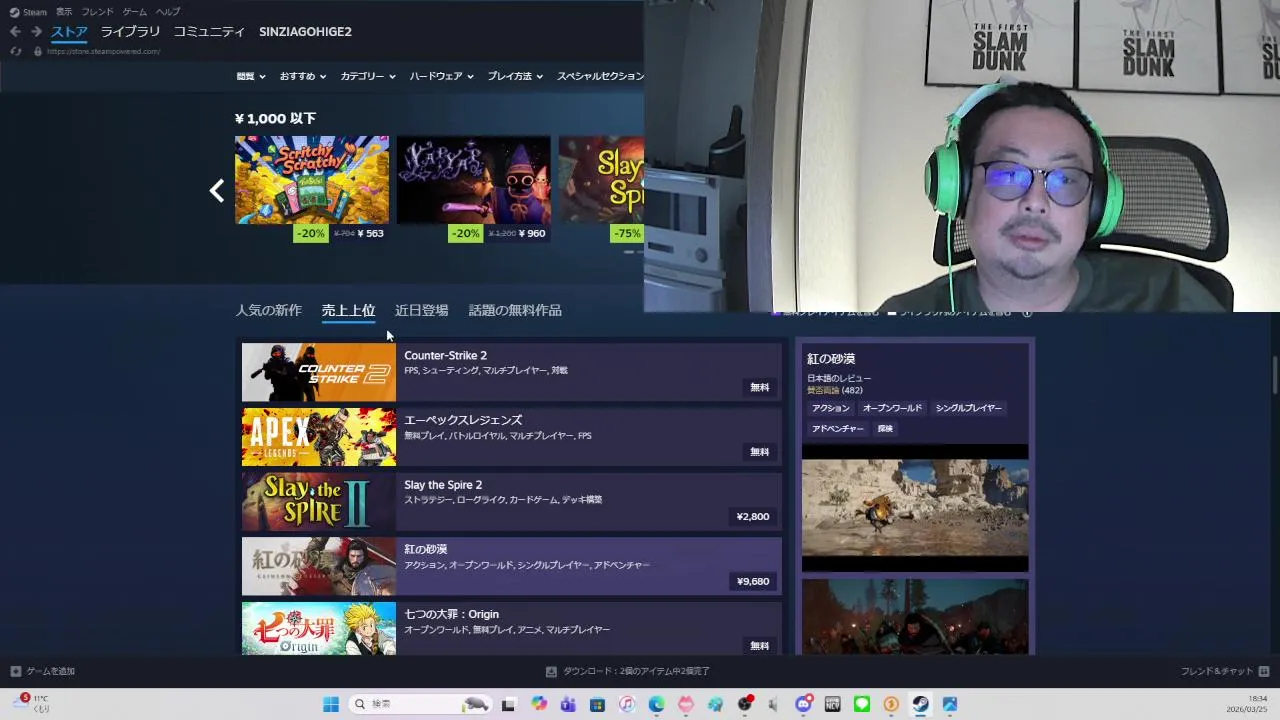Select the 人気の新作 tab

[x=268, y=311]
